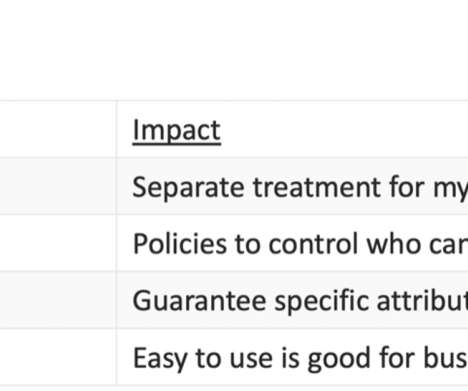Place cursor on the word 'good'
This screenshot has width=468, height=391.
coord(339,359)
